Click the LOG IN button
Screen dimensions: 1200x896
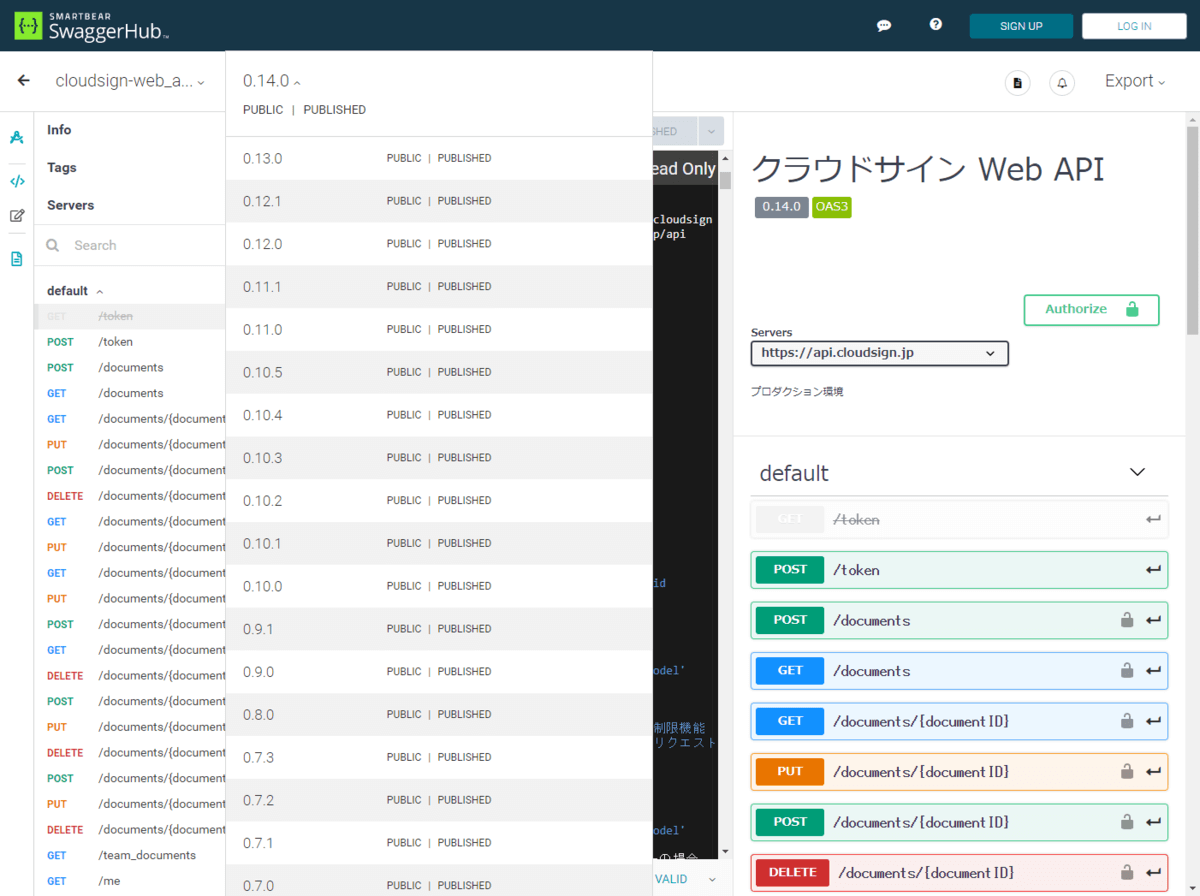[x=1134, y=26]
